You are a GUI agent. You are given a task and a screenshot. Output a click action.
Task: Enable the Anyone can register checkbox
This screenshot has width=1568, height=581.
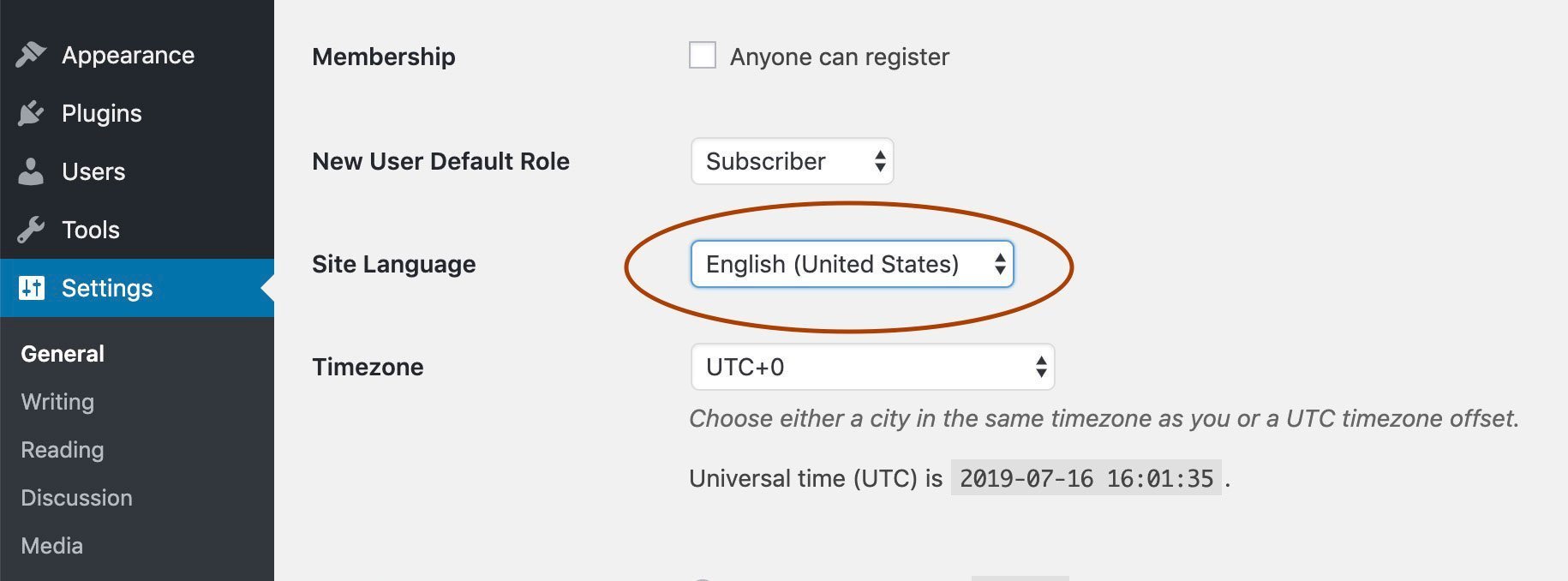[x=702, y=55]
